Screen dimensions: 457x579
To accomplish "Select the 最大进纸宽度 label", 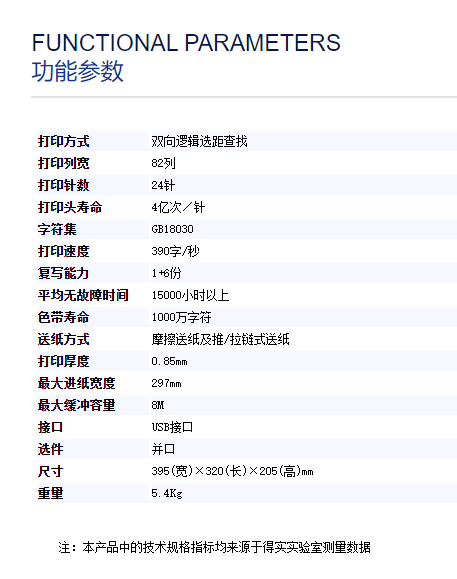I will click(76, 383).
